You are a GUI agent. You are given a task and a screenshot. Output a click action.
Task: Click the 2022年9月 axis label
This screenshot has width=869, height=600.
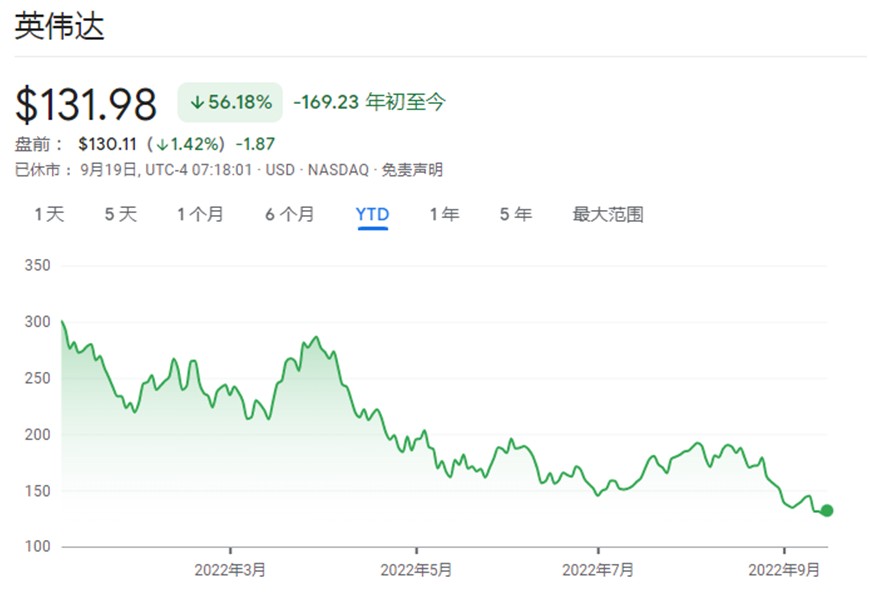[x=784, y=570]
